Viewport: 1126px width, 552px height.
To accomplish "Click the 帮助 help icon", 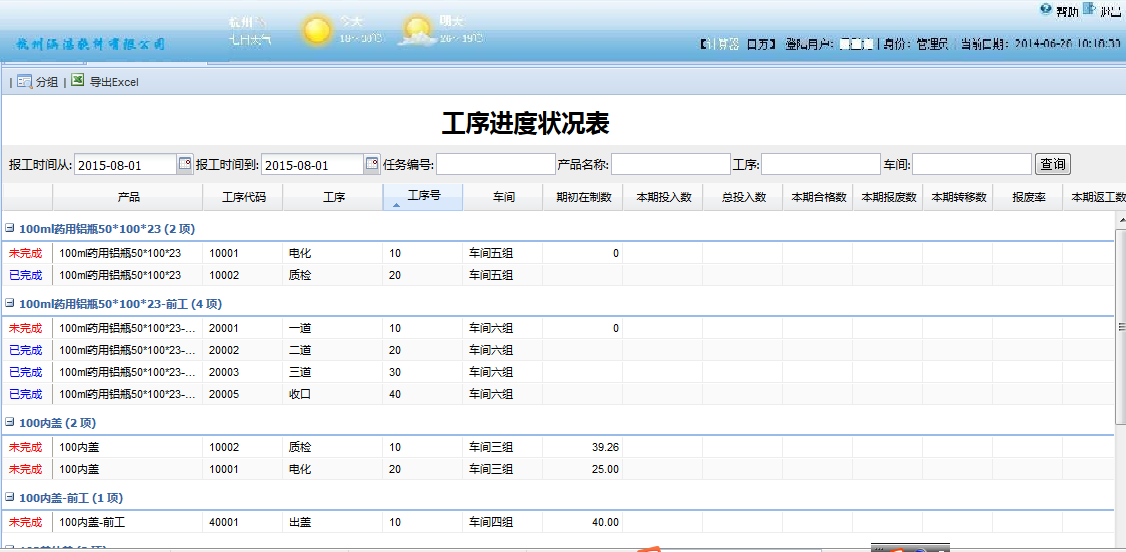I will coord(1046,9).
